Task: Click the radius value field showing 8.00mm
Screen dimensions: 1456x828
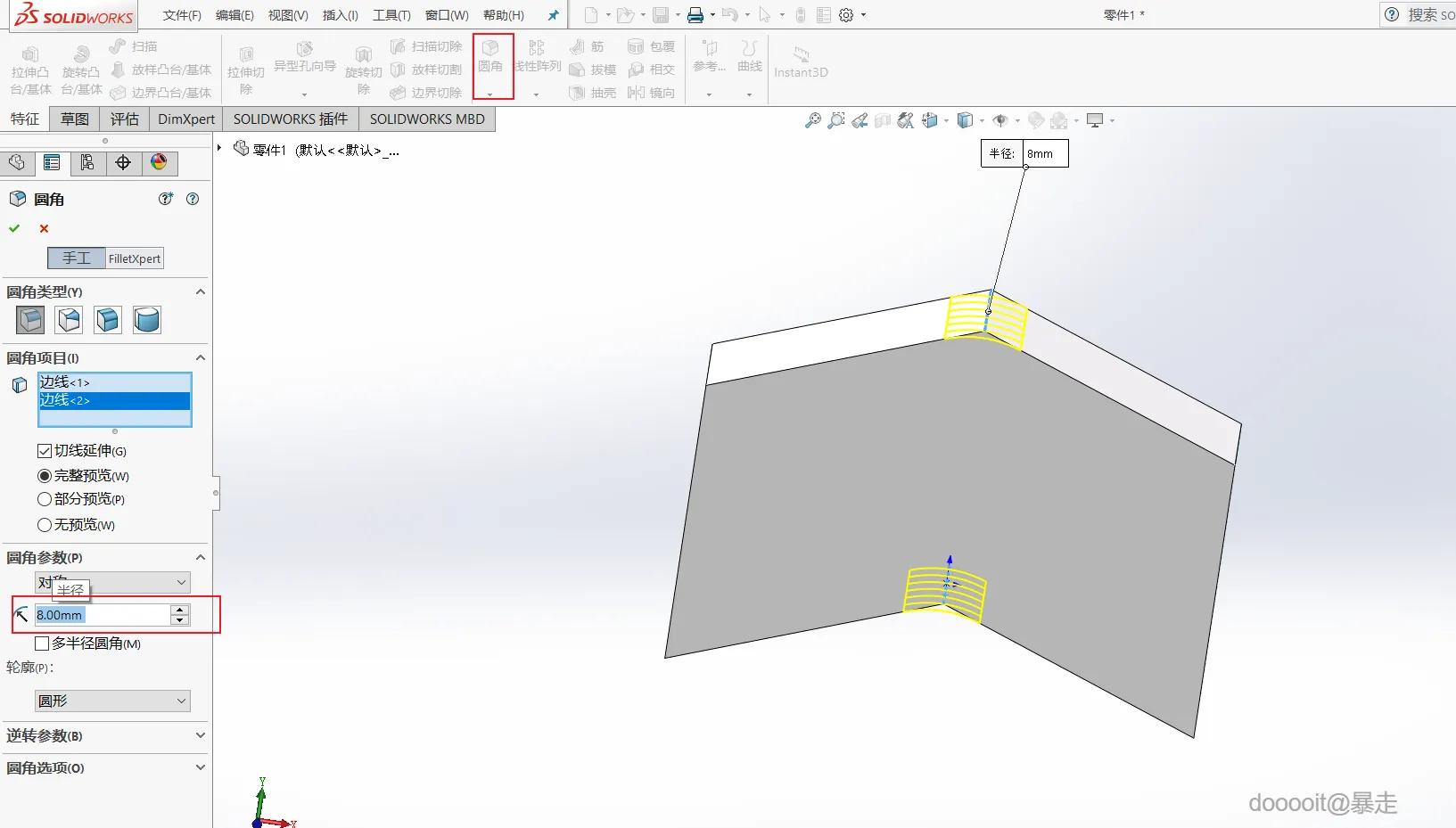Action: [102, 615]
